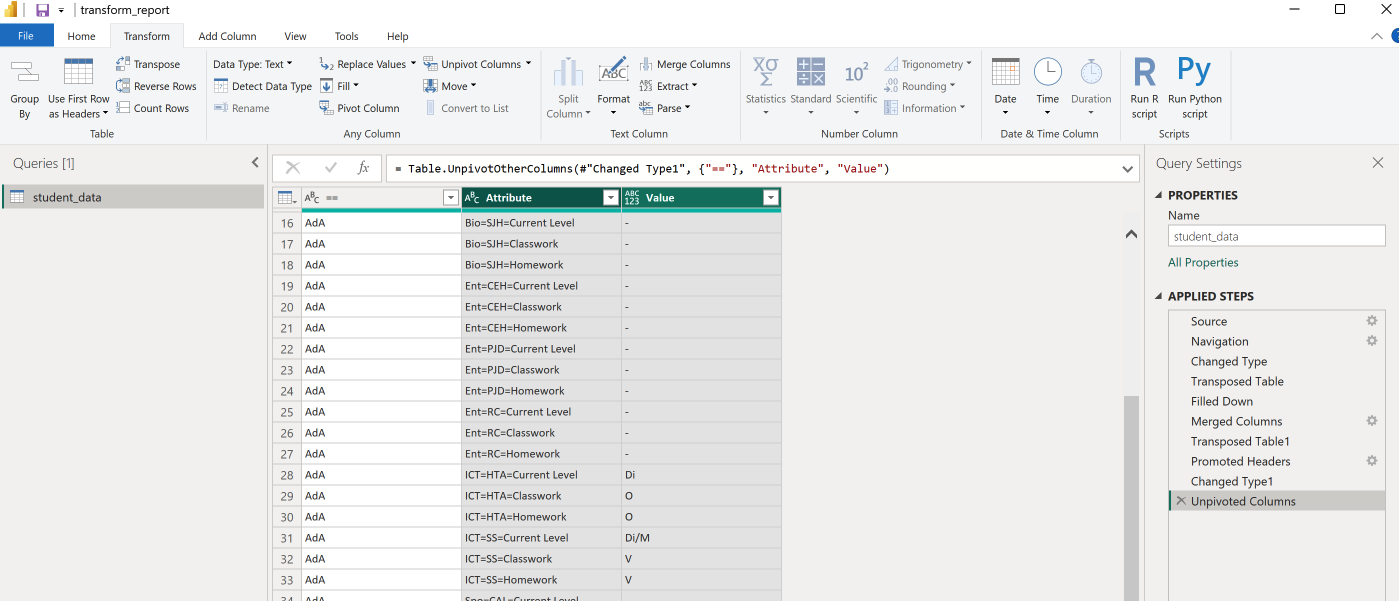The width and height of the screenshot is (1399, 601).
Task: Click the Split Column icon
Action: pos(568,72)
